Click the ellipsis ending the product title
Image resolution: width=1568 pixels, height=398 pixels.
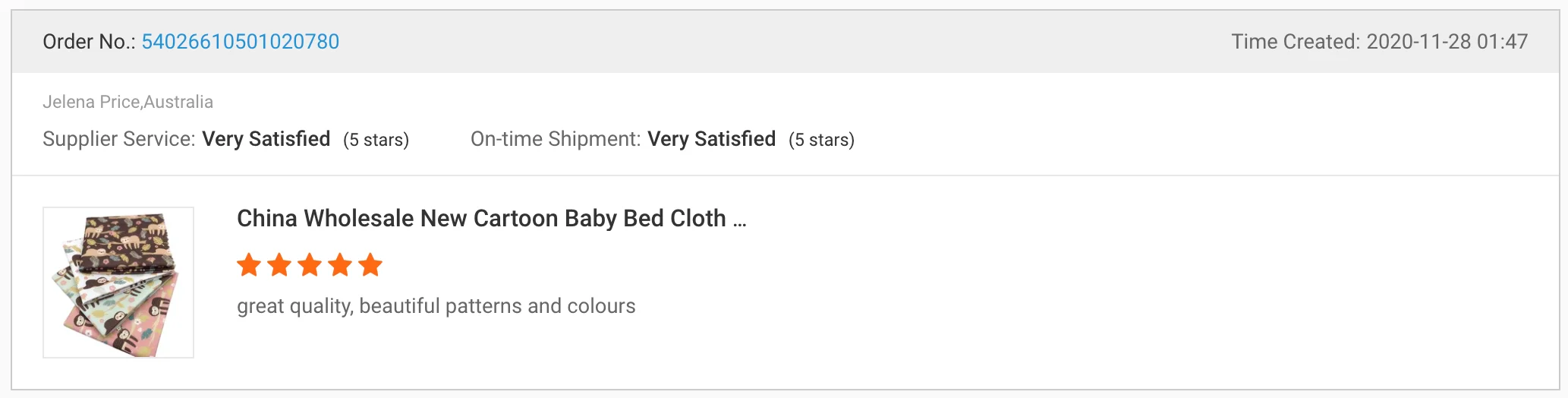pos(739,220)
